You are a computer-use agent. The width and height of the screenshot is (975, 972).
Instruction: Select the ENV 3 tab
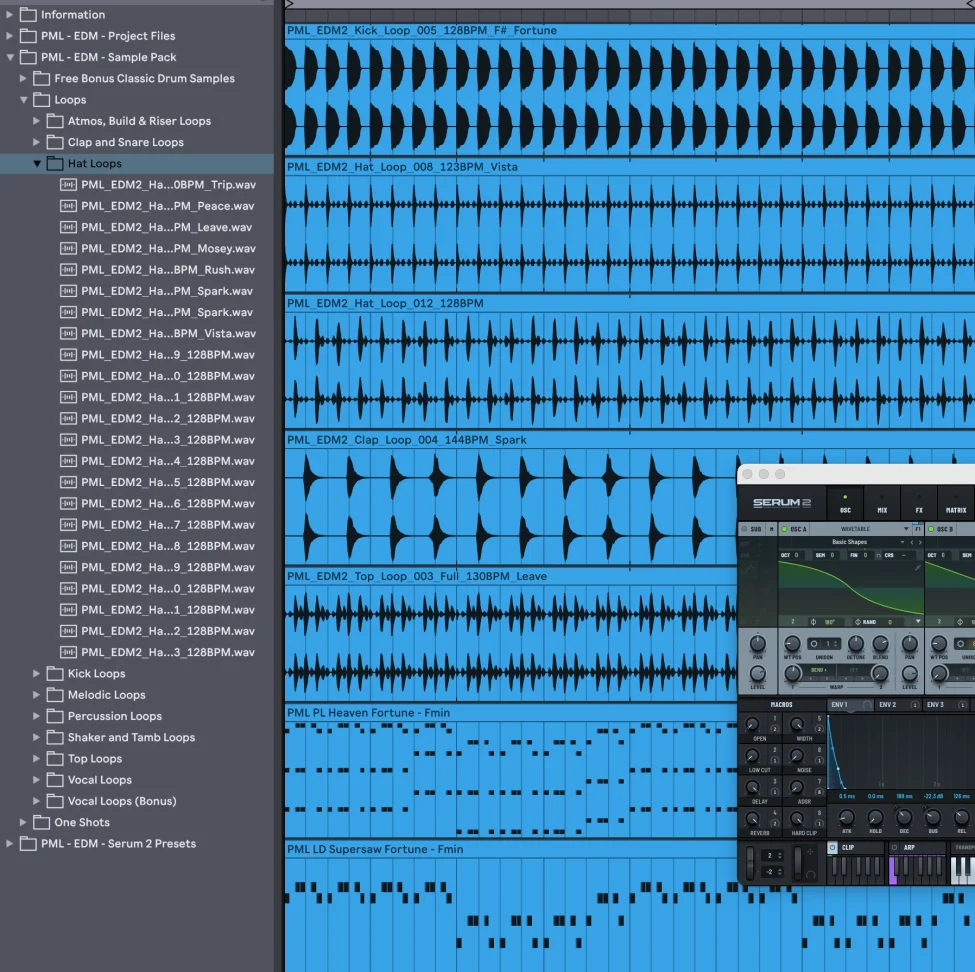click(x=946, y=705)
